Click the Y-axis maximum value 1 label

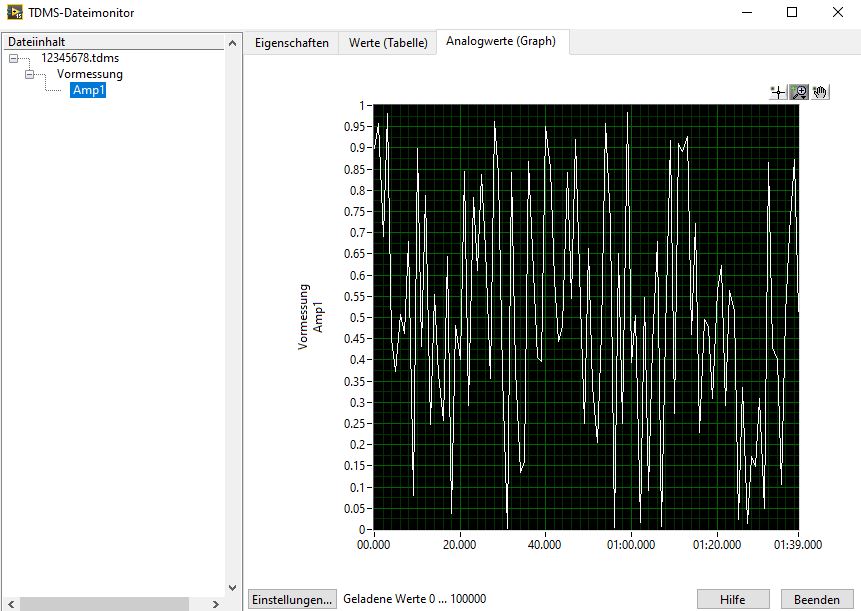[x=362, y=105]
